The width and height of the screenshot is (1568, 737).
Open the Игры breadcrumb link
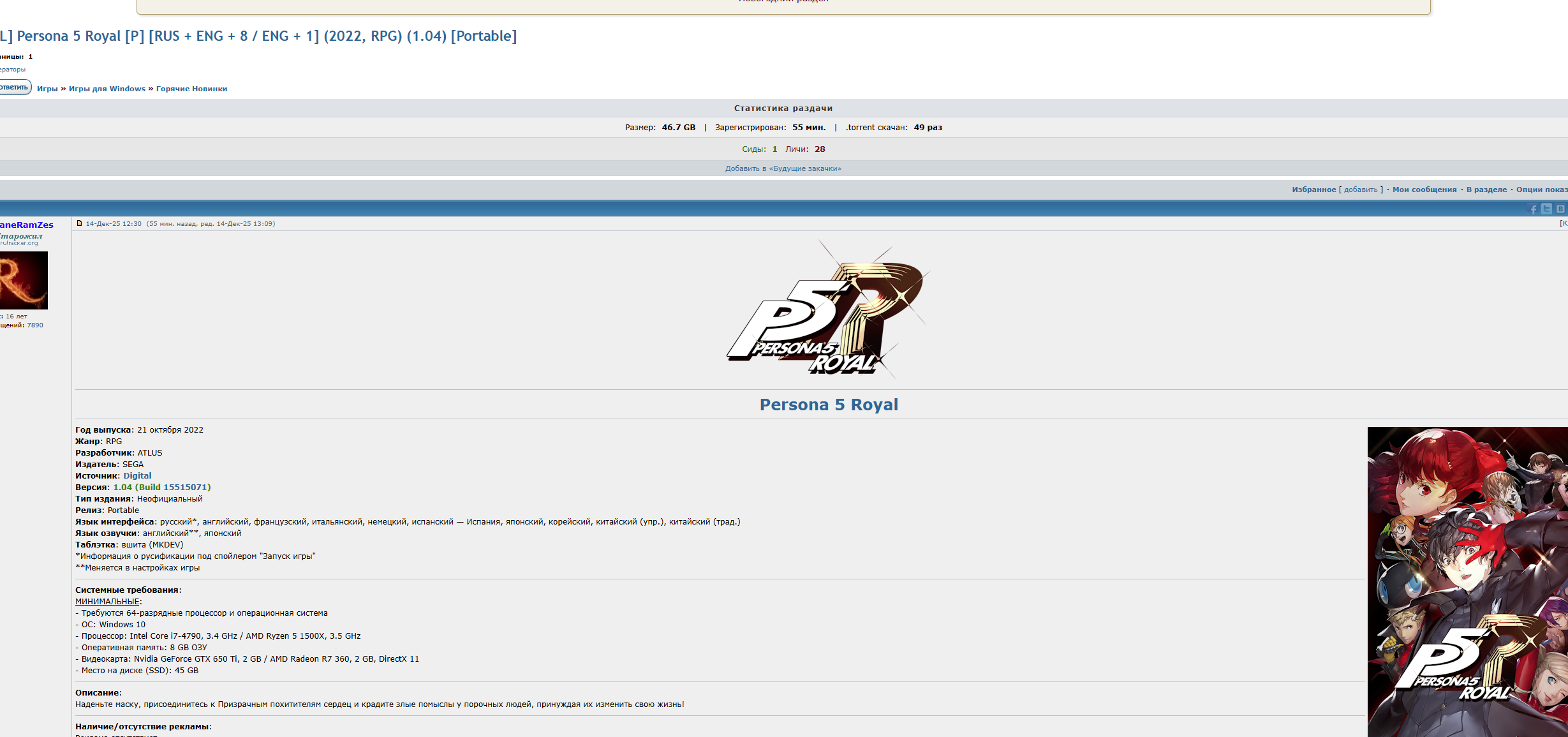(x=47, y=89)
